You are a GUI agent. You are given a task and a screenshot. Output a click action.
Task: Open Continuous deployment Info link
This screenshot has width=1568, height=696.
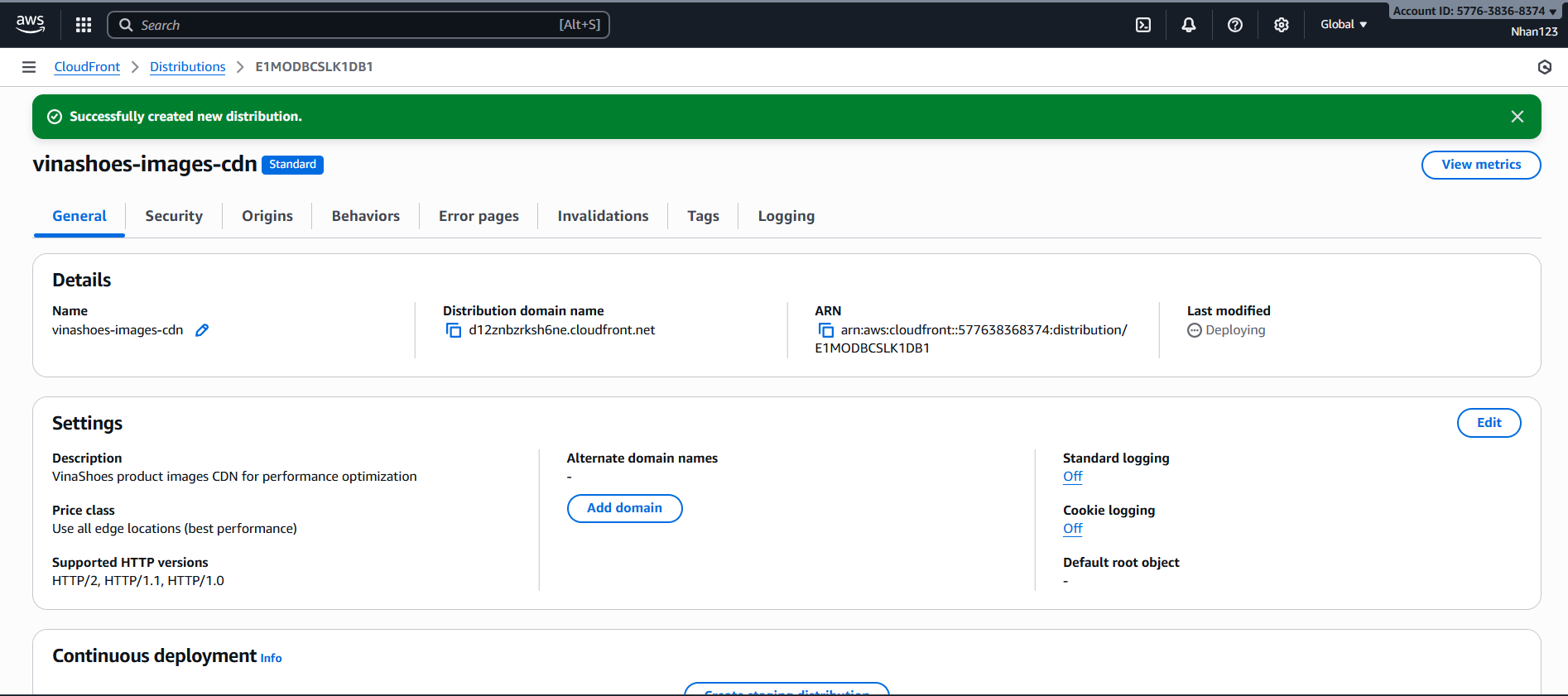point(271,658)
